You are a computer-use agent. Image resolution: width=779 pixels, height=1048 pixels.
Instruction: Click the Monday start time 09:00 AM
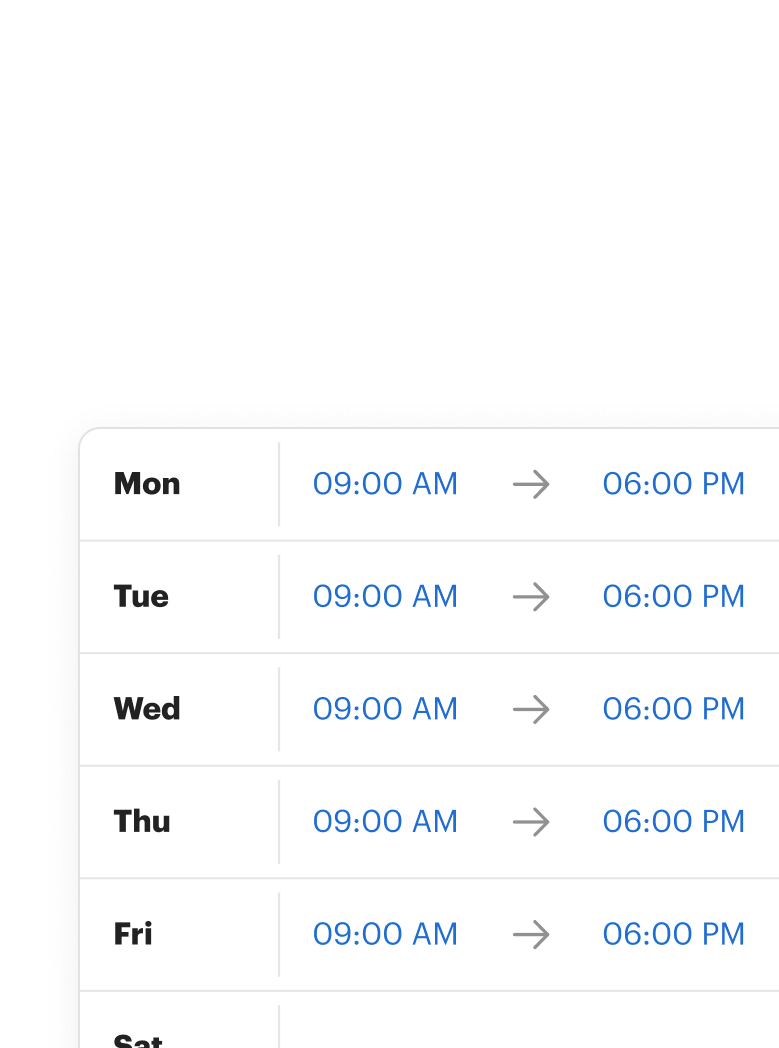(x=385, y=484)
